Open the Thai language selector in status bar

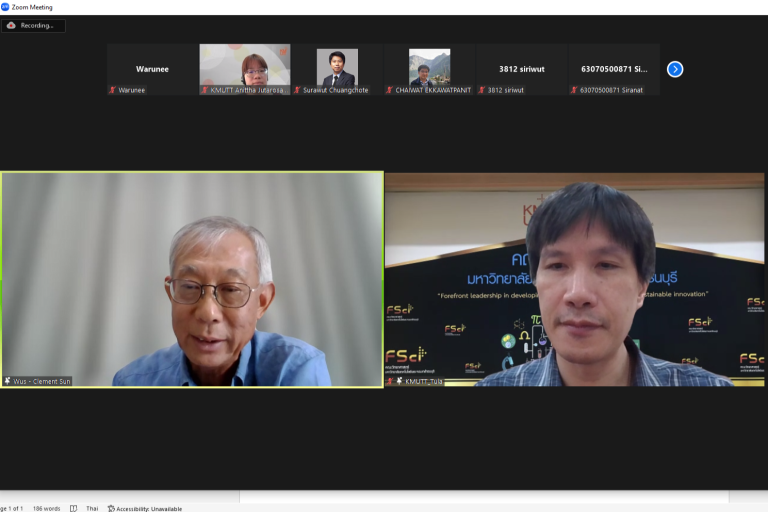click(92, 508)
